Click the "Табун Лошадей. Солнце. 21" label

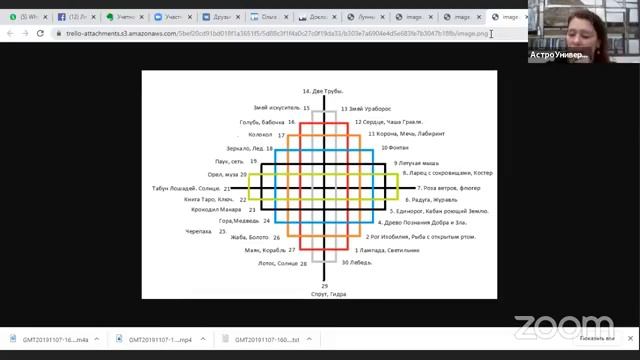coord(191,189)
